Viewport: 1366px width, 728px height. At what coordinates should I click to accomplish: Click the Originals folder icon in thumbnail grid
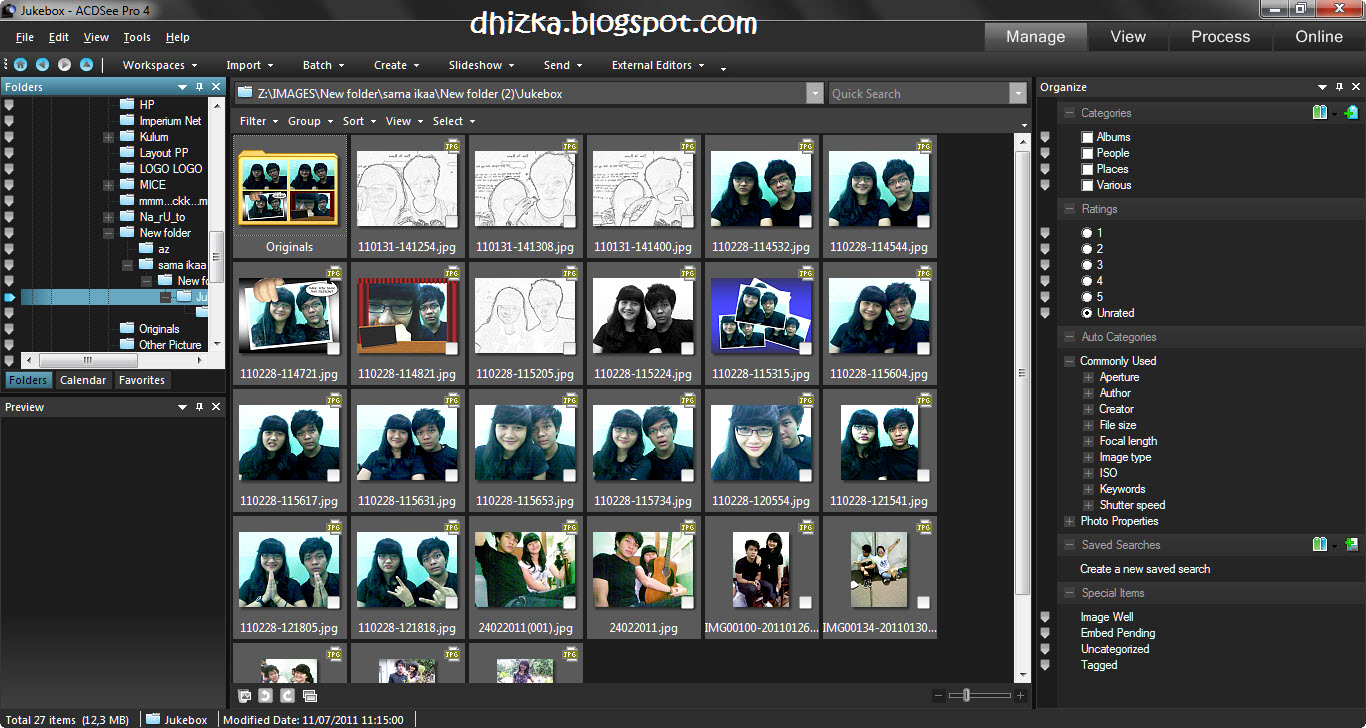tap(289, 189)
